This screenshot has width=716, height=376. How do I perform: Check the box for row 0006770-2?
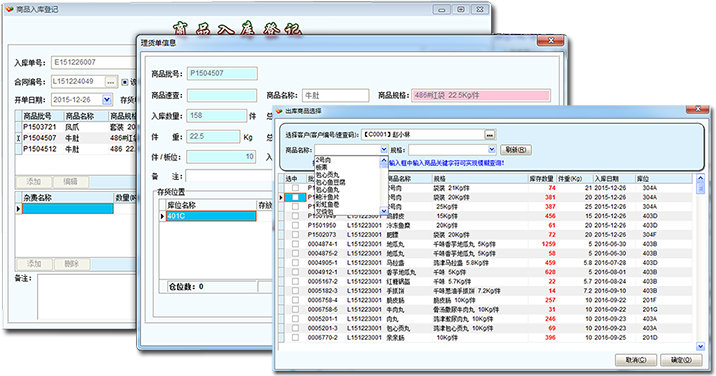[295, 338]
